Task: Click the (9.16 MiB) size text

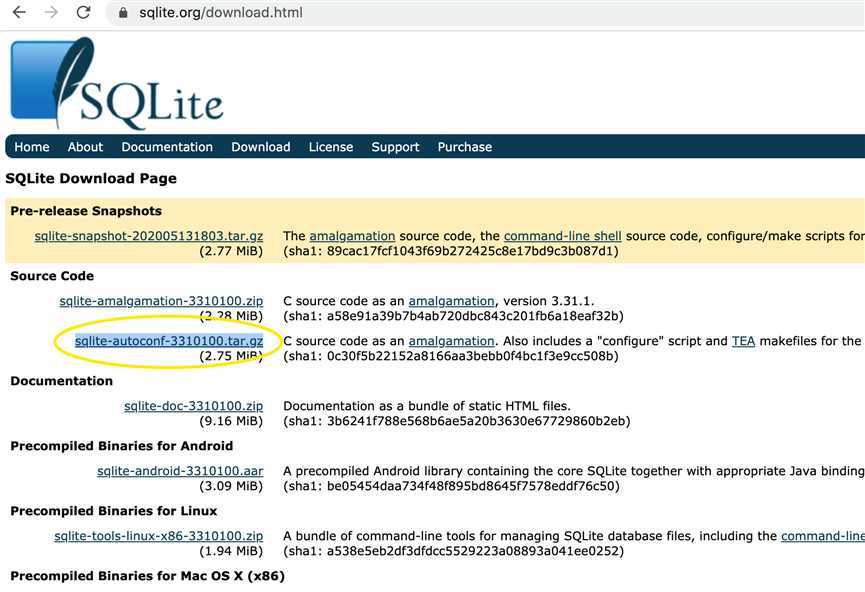Action: coord(231,421)
